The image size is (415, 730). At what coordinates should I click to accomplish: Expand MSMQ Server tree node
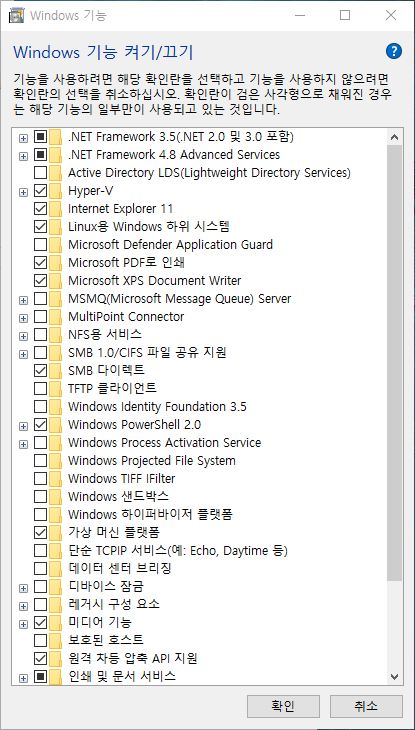point(23,300)
